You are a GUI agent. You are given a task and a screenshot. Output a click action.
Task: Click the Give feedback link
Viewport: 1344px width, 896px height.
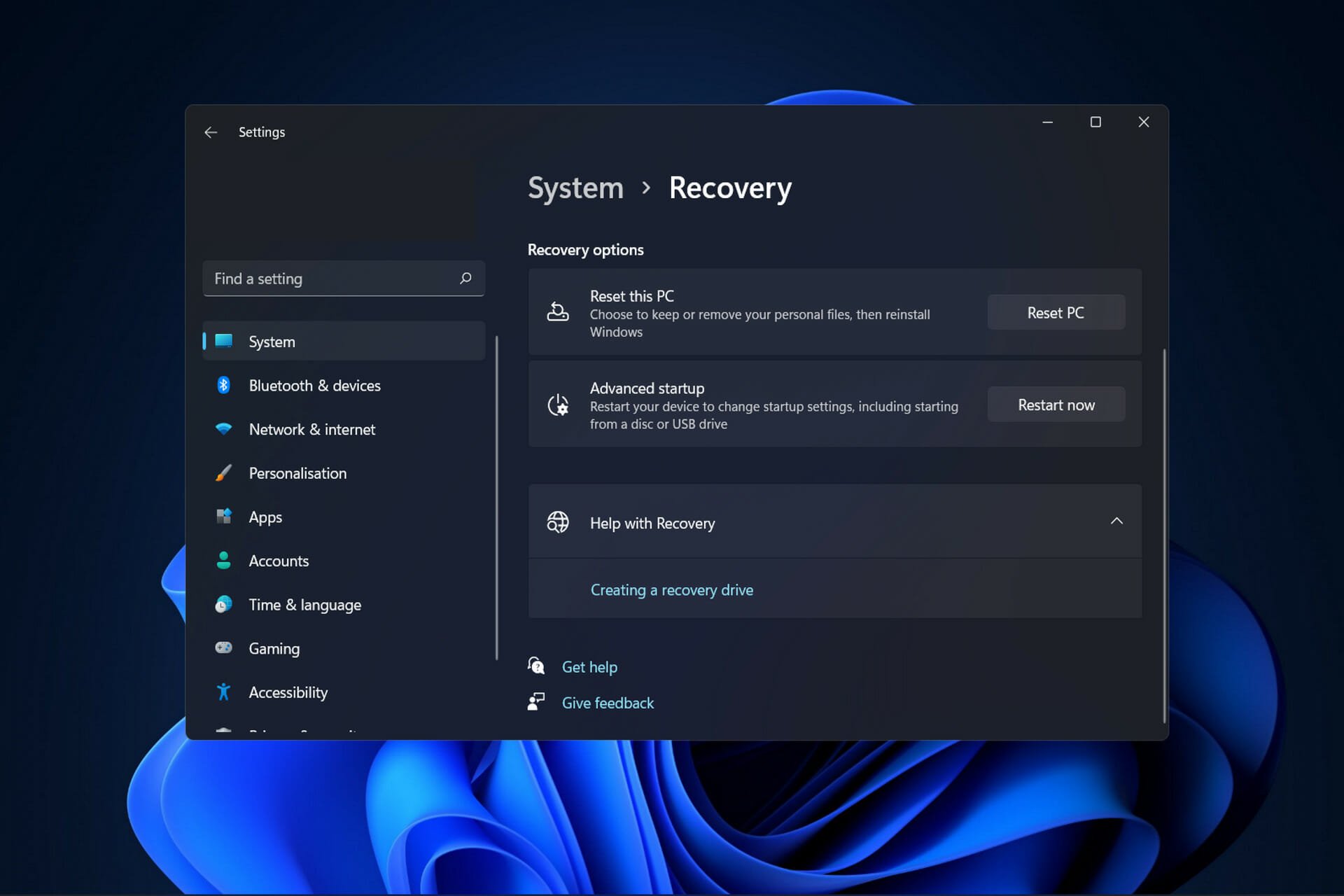coord(608,703)
